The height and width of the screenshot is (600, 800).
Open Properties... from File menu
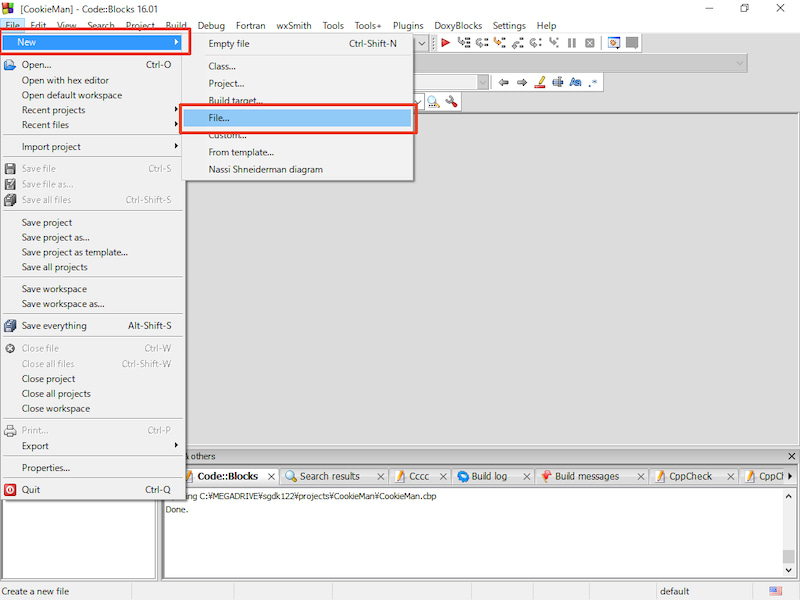[x=92, y=467]
